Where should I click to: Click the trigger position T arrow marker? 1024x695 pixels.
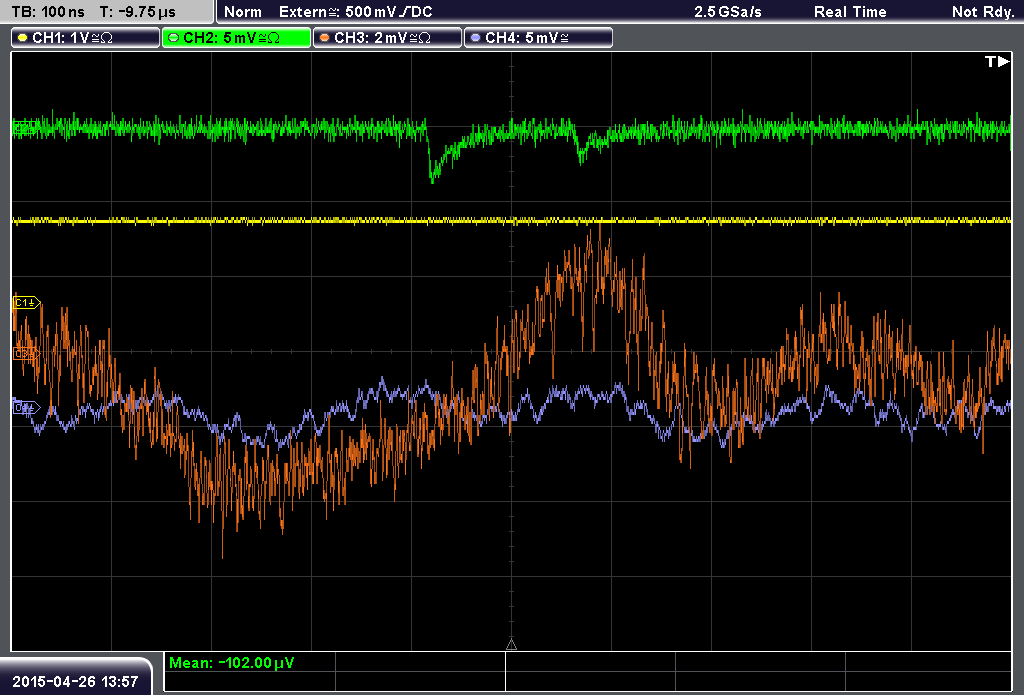pos(997,61)
